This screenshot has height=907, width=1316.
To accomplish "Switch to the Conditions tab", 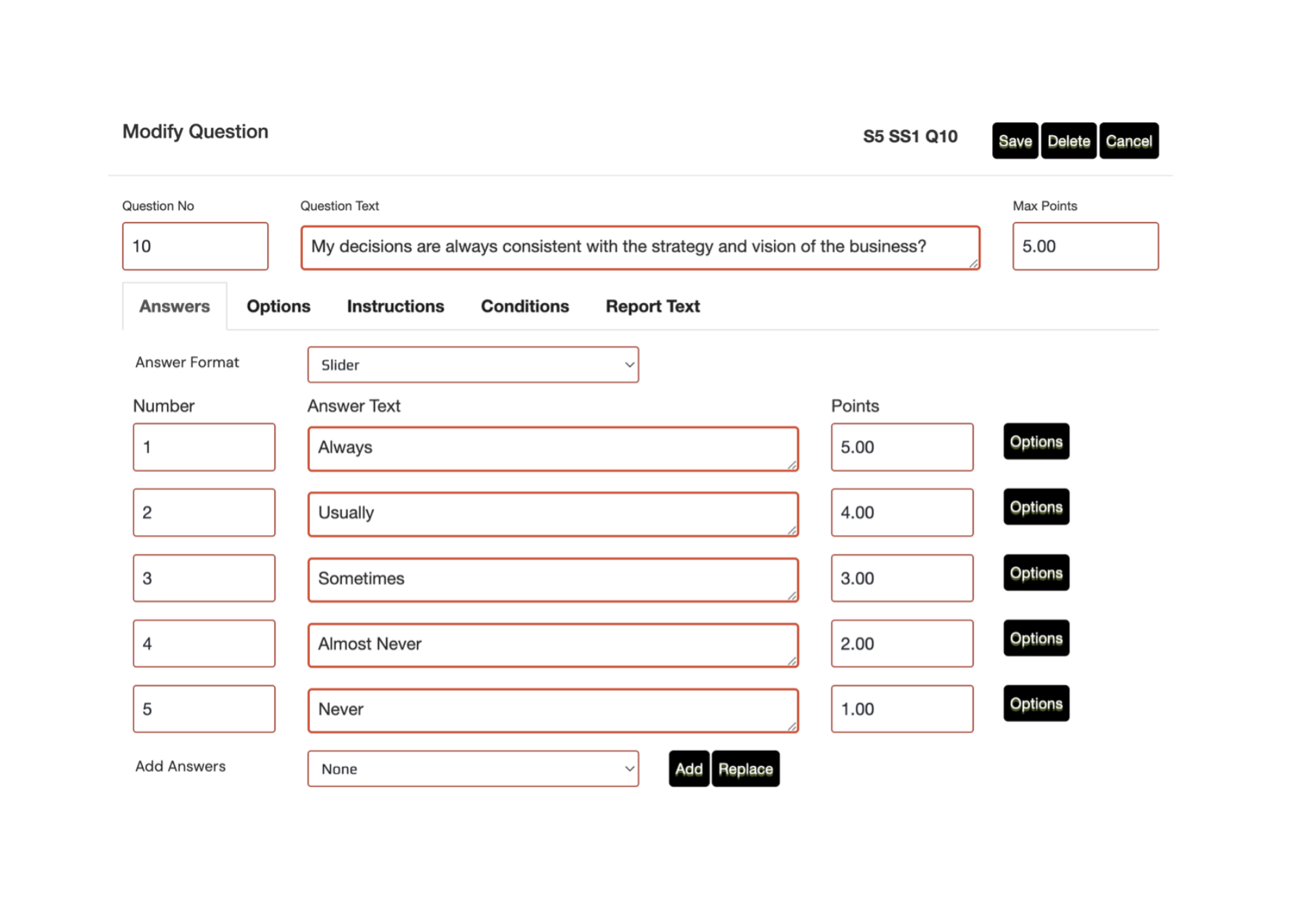I will tap(524, 306).
